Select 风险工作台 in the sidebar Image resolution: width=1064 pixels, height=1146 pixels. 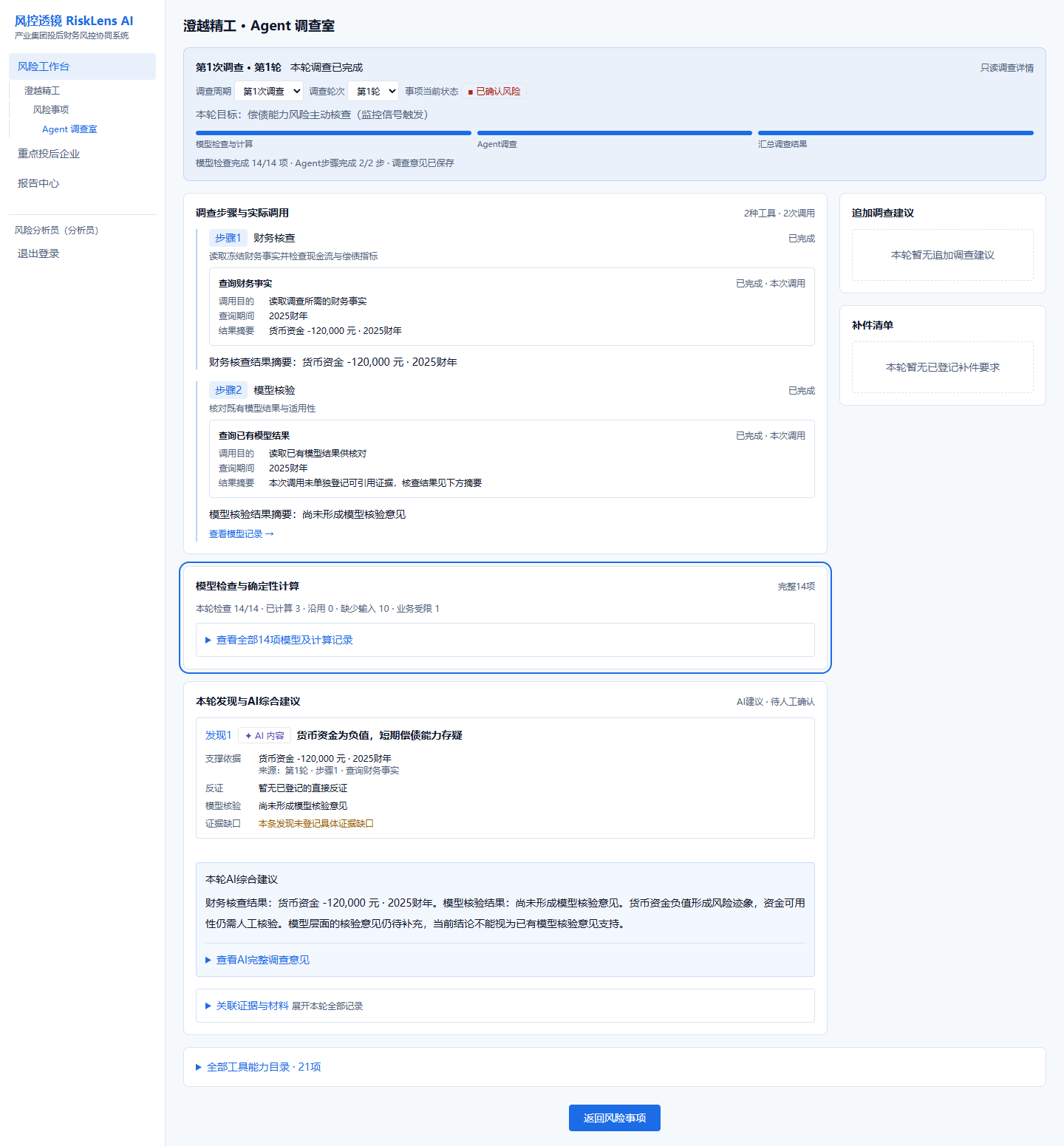tap(83, 66)
